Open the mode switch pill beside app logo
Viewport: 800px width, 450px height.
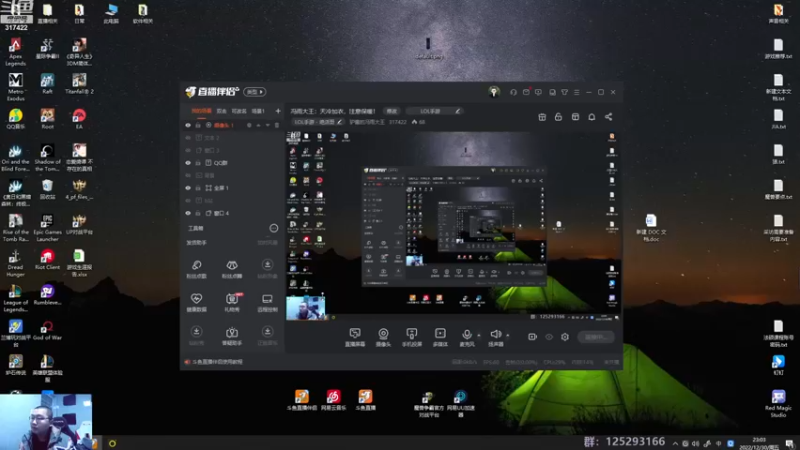(254, 92)
